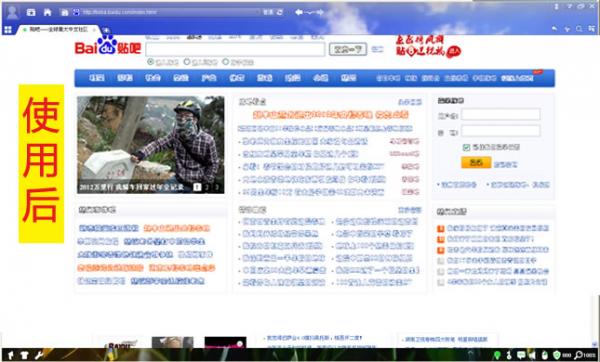
Task: Switch carousel to slide 3
Action: coord(217,187)
